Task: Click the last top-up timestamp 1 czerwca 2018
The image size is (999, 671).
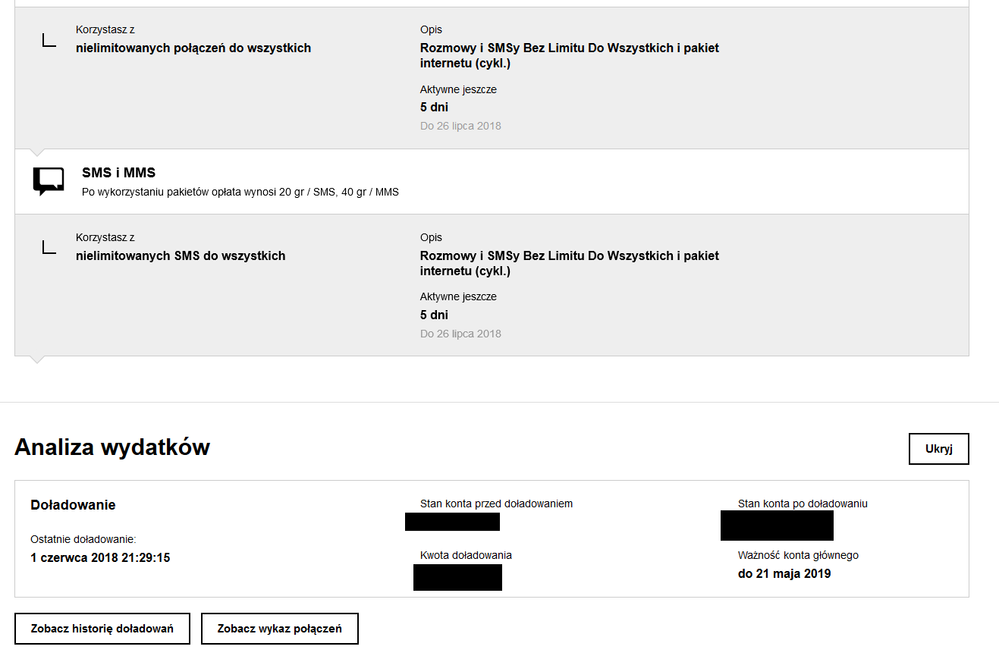Action: pos(100,558)
